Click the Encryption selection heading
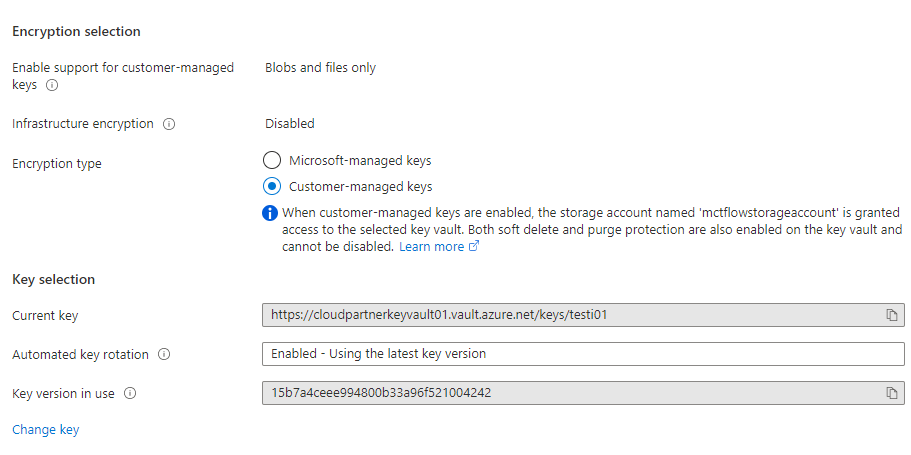The height and width of the screenshot is (455, 911). (x=76, y=32)
